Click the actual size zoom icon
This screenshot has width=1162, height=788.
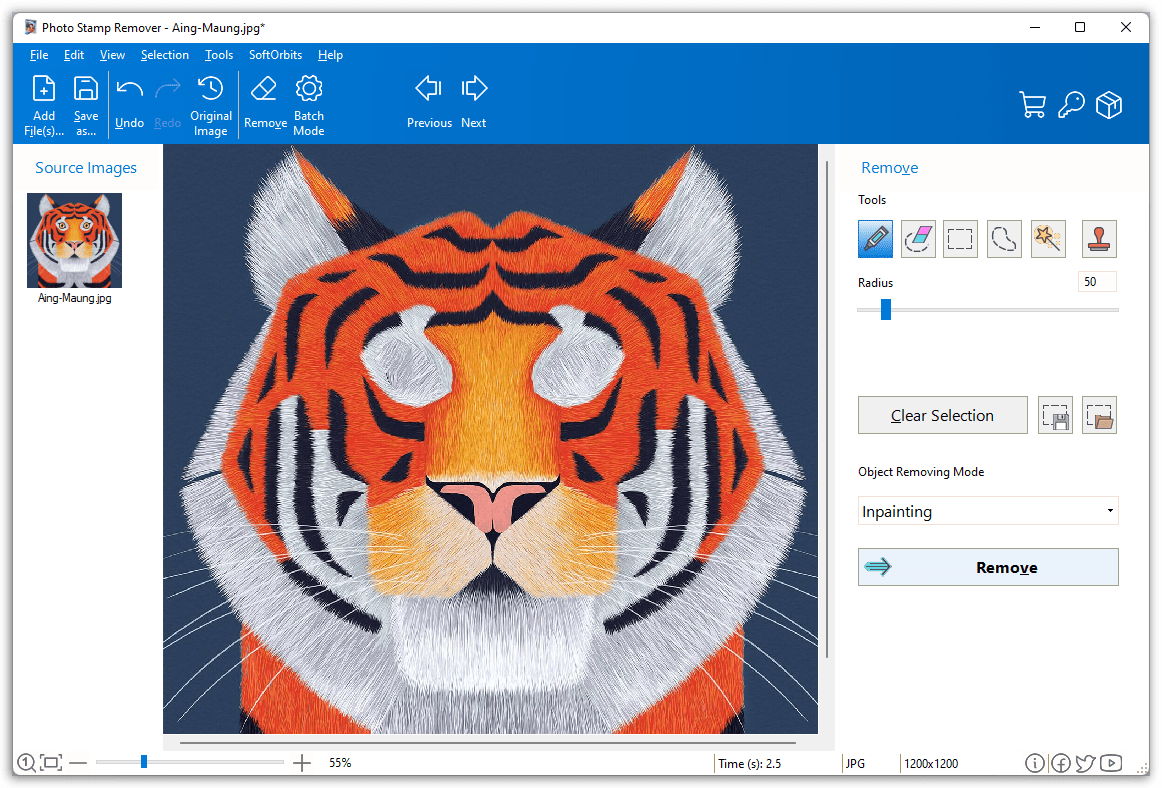point(26,762)
